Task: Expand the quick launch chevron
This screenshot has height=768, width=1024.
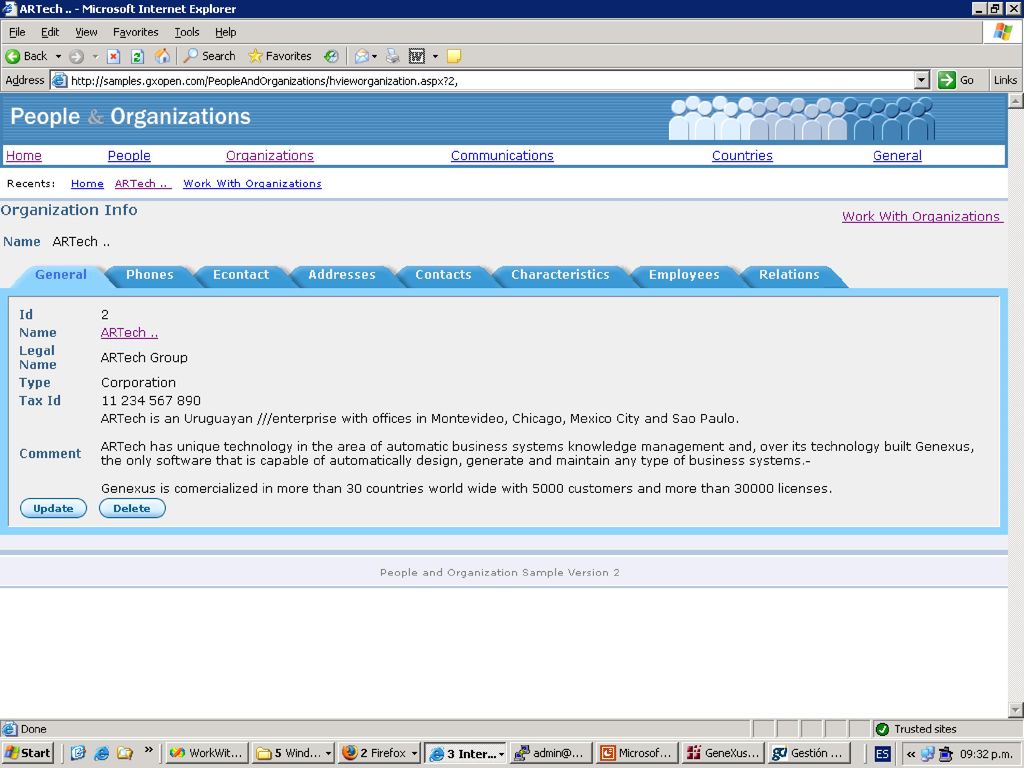Action: (149, 749)
